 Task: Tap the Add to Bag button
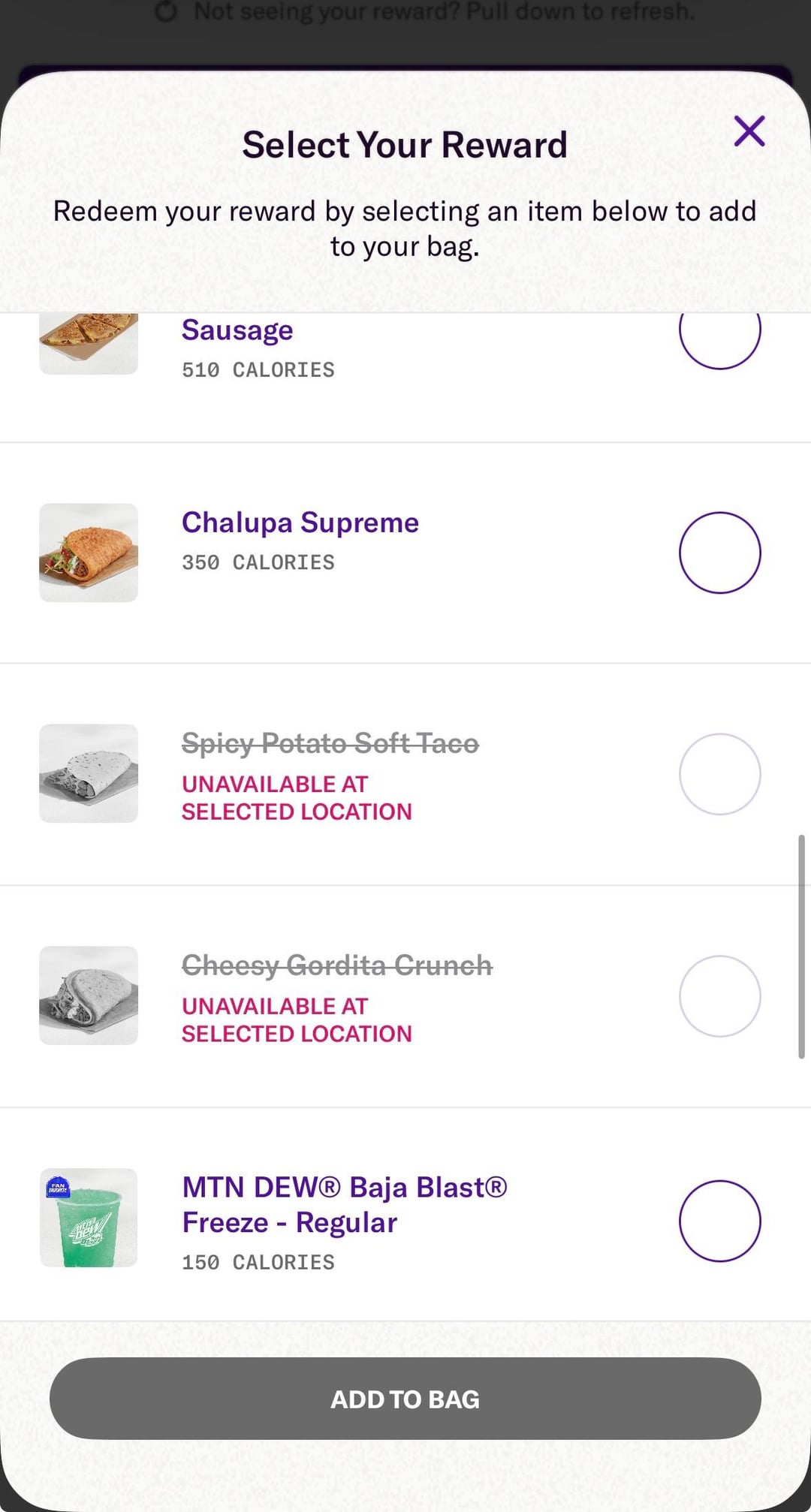pos(405,1399)
